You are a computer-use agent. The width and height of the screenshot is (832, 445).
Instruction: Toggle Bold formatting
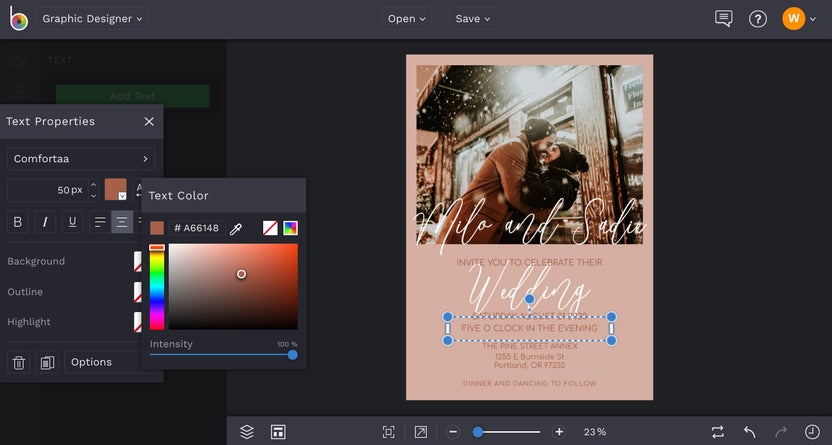[18, 222]
